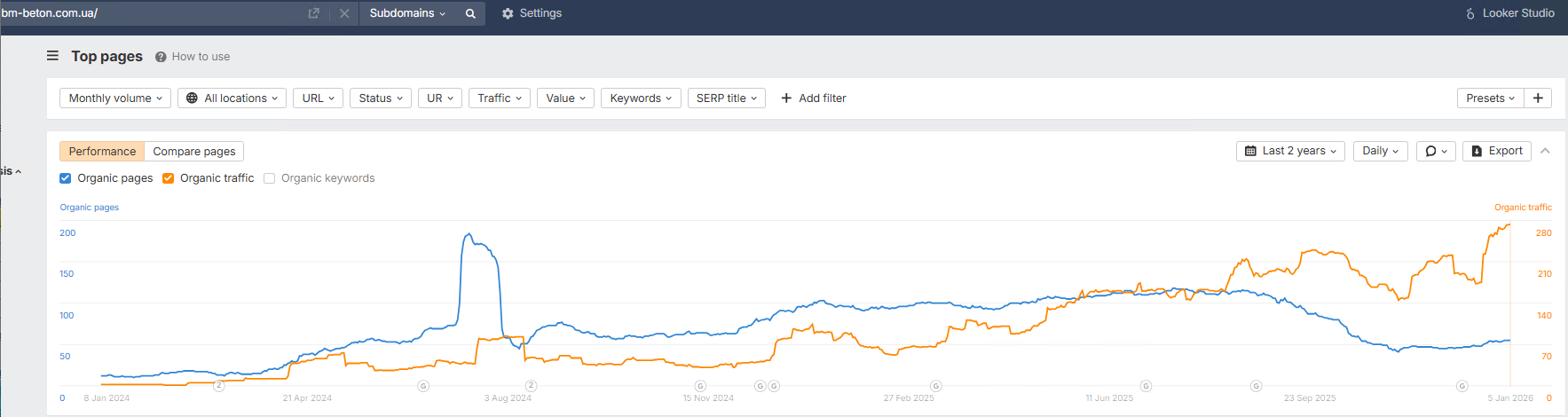Image resolution: width=1568 pixels, height=417 pixels.
Task: Click the Export button
Action: (x=1496, y=151)
